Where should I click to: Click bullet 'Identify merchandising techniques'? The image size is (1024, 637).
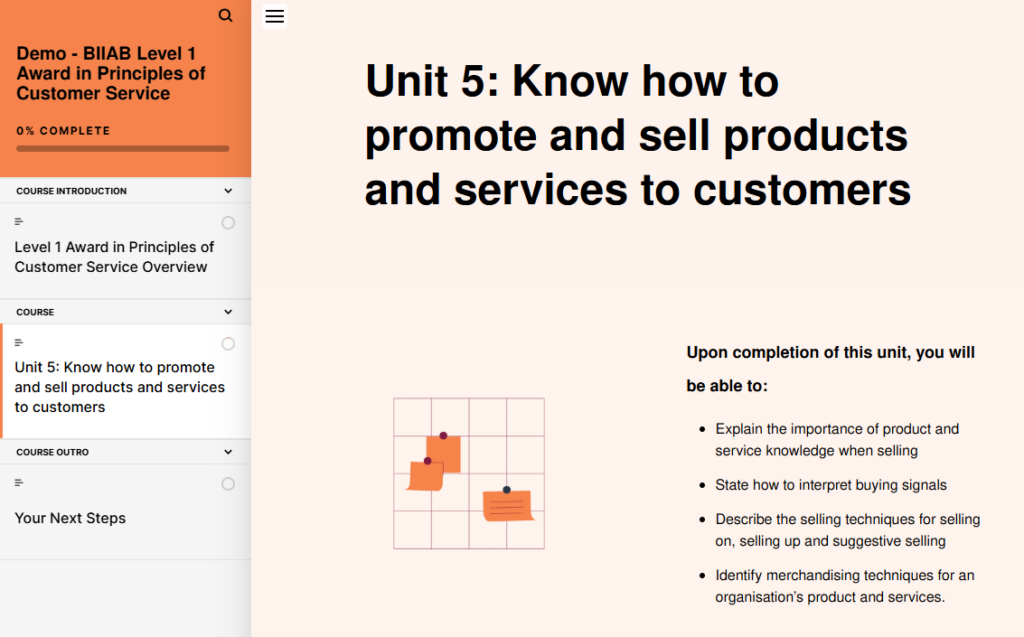(x=844, y=586)
